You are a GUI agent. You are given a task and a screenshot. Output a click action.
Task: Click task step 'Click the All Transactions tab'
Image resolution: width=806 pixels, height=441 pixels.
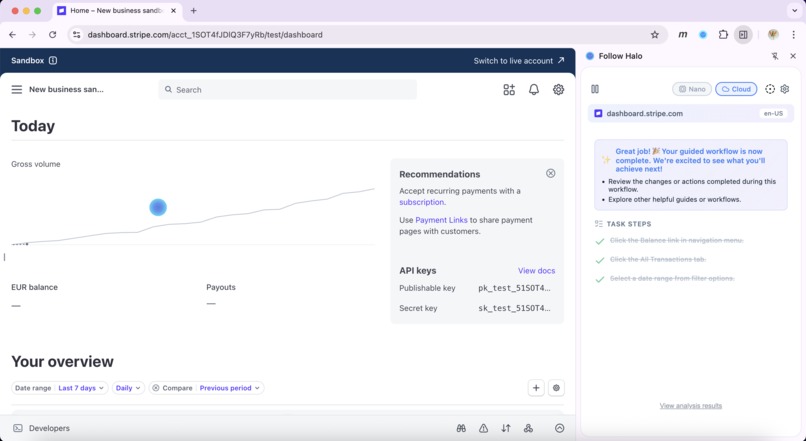658,260
